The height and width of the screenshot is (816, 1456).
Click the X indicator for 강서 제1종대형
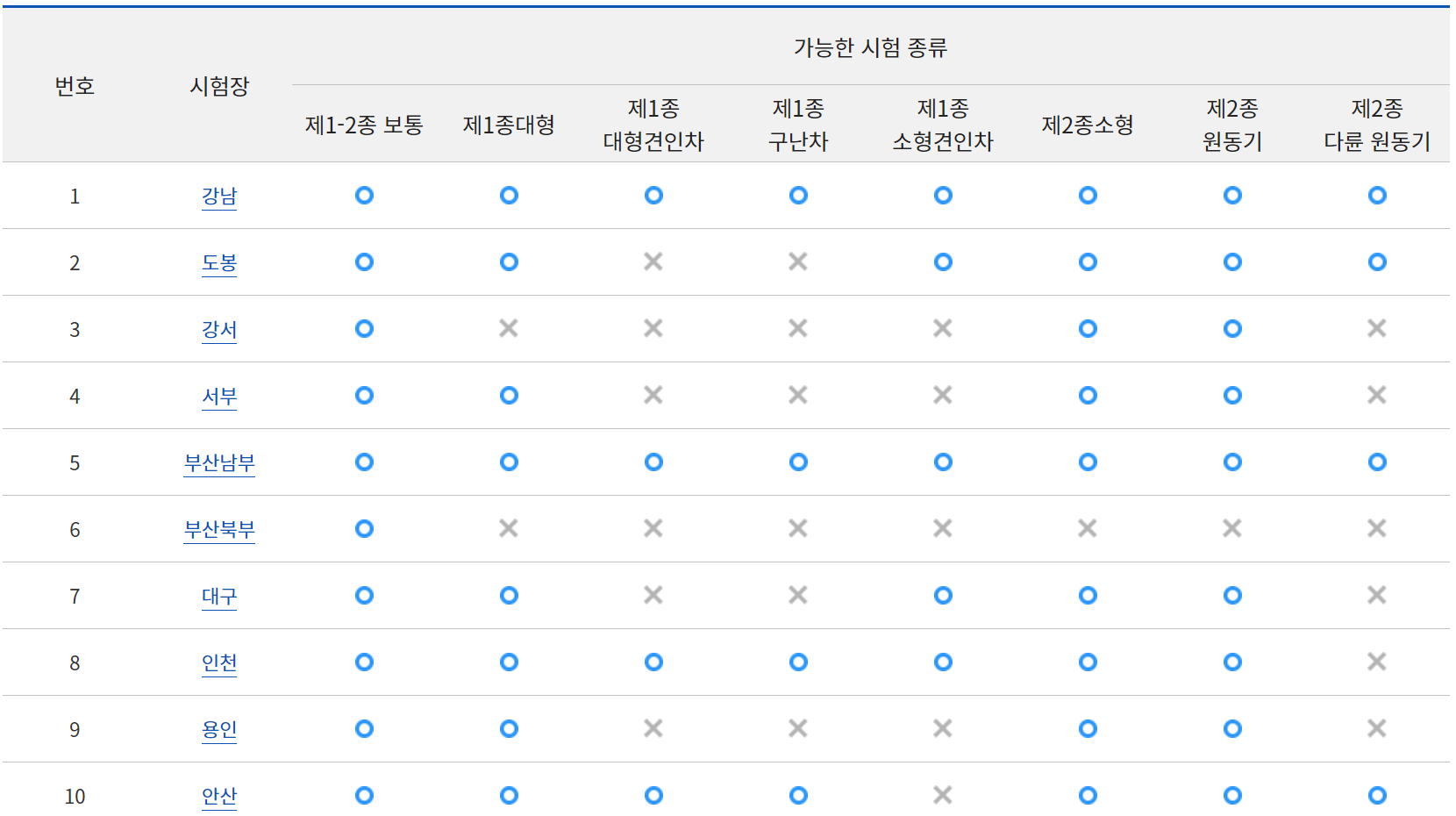click(508, 329)
